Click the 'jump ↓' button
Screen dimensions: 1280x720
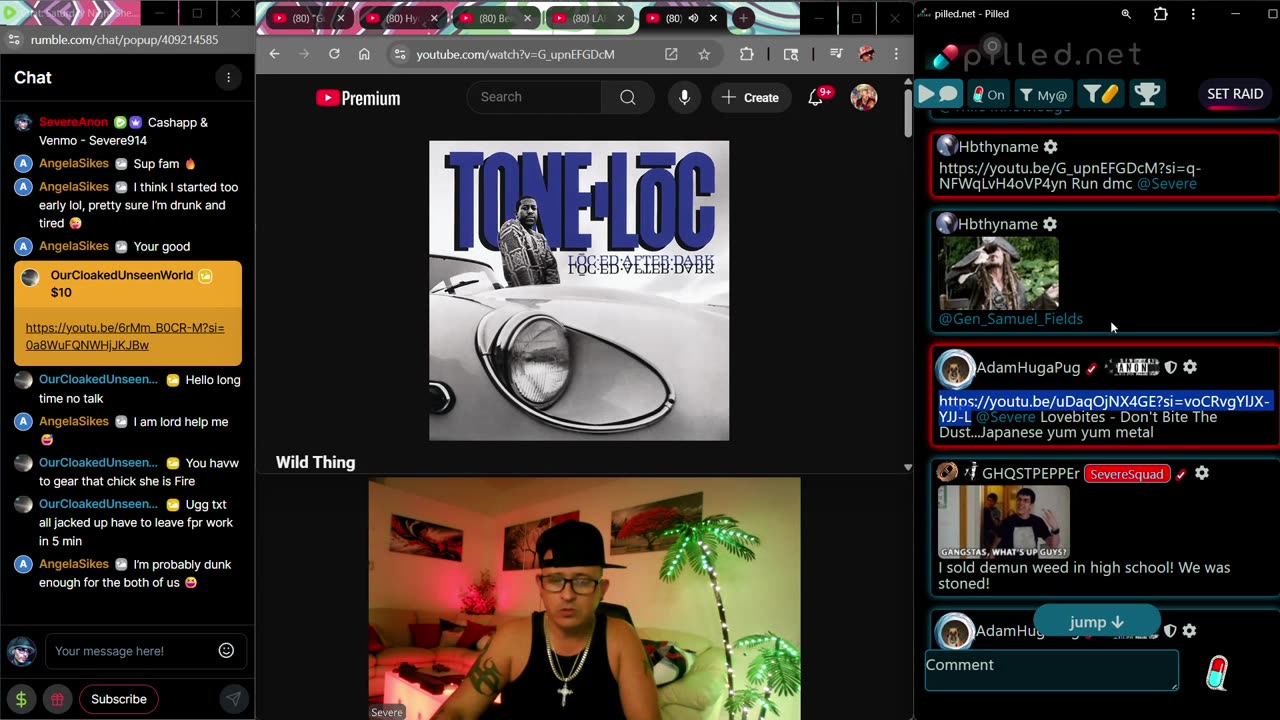(x=1096, y=622)
